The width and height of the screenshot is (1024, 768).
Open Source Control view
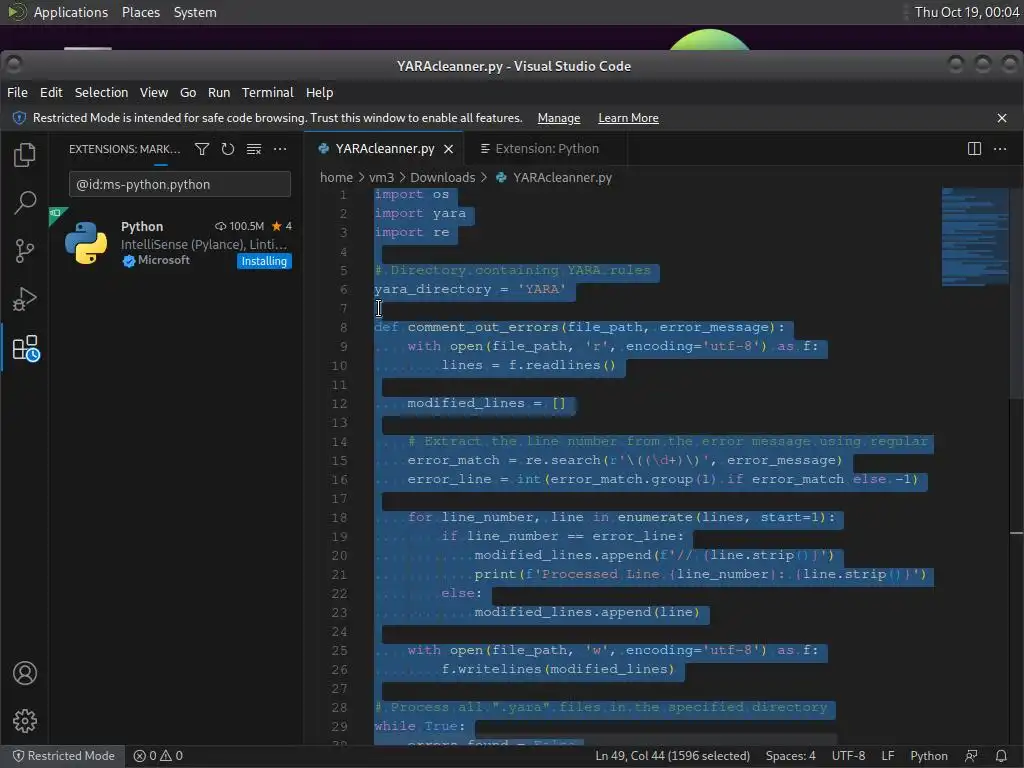[x=25, y=251]
